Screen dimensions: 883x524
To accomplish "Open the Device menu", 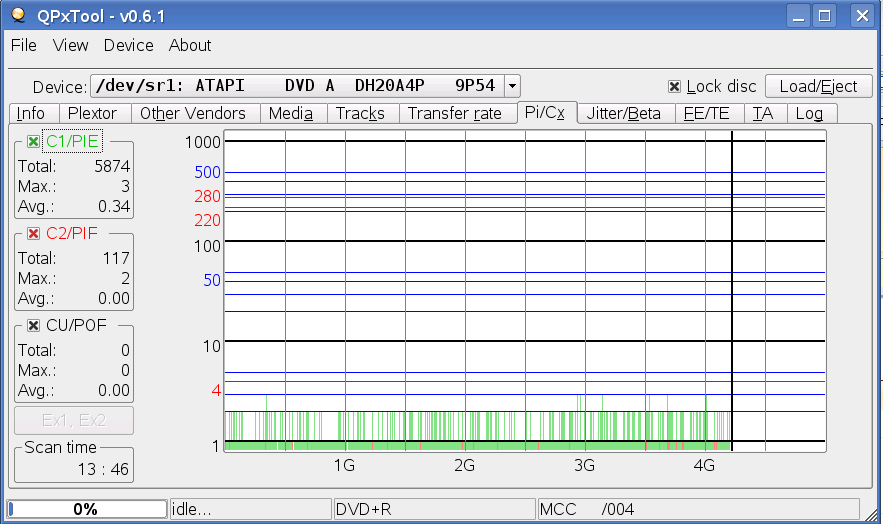I will (128, 45).
